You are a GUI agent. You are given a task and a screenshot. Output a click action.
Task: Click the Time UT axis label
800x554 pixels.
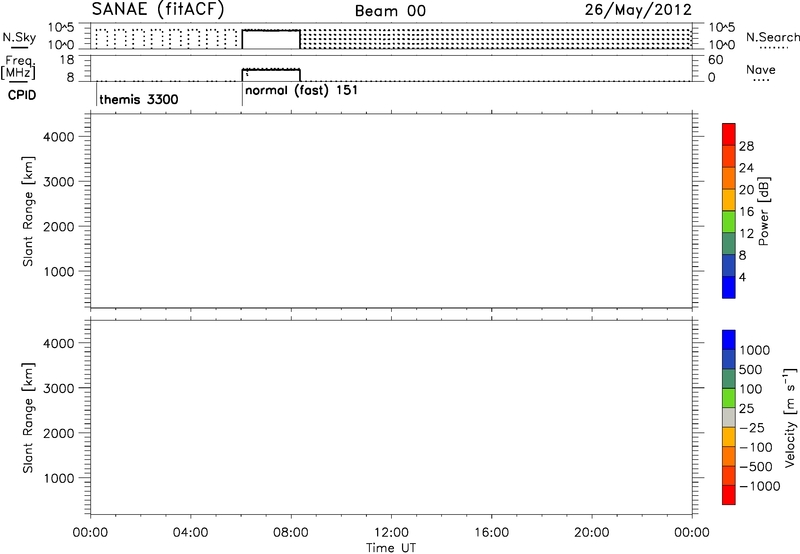click(391, 548)
